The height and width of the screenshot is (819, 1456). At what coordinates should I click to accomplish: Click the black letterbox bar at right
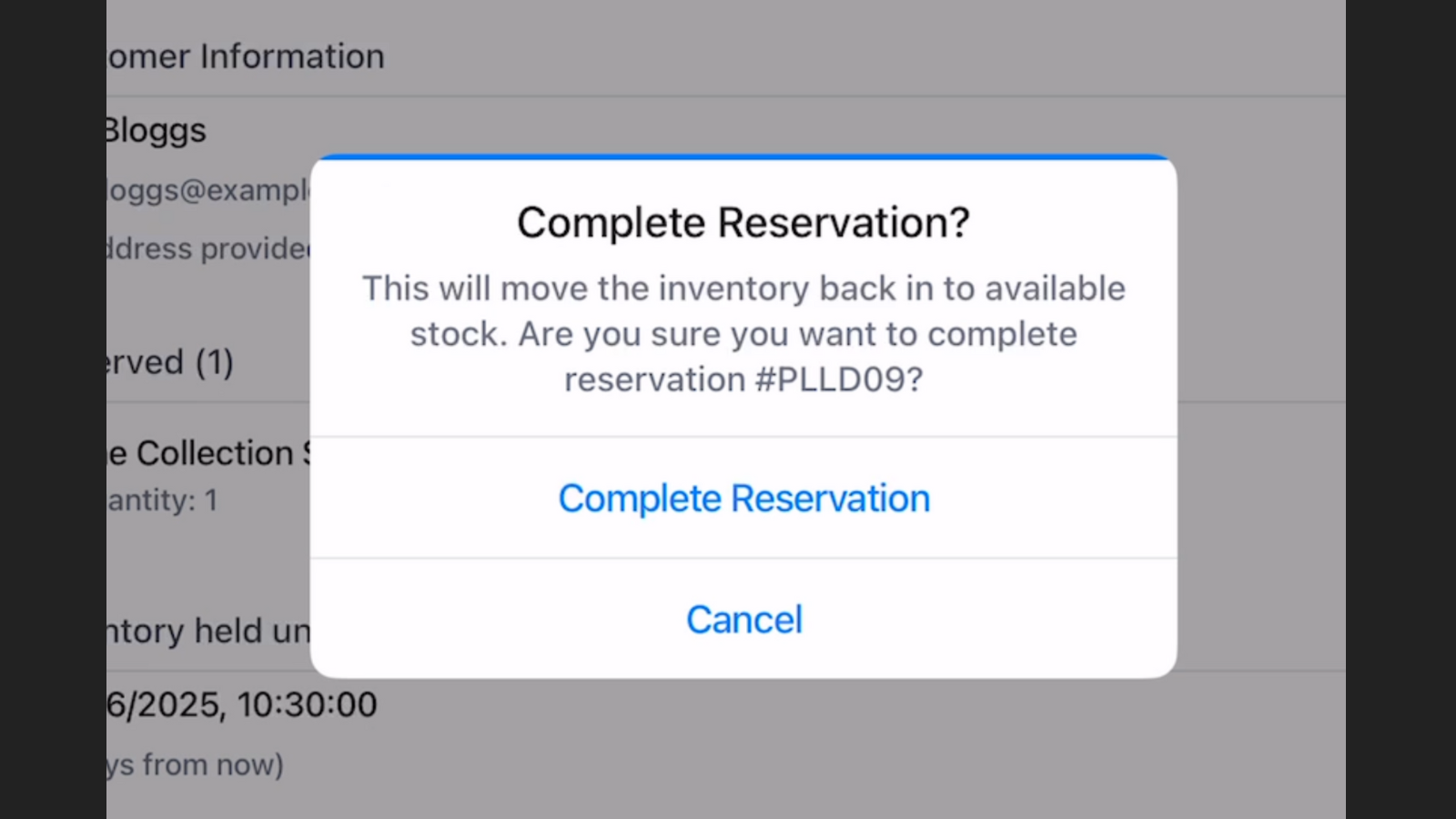tap(1400, 409)
